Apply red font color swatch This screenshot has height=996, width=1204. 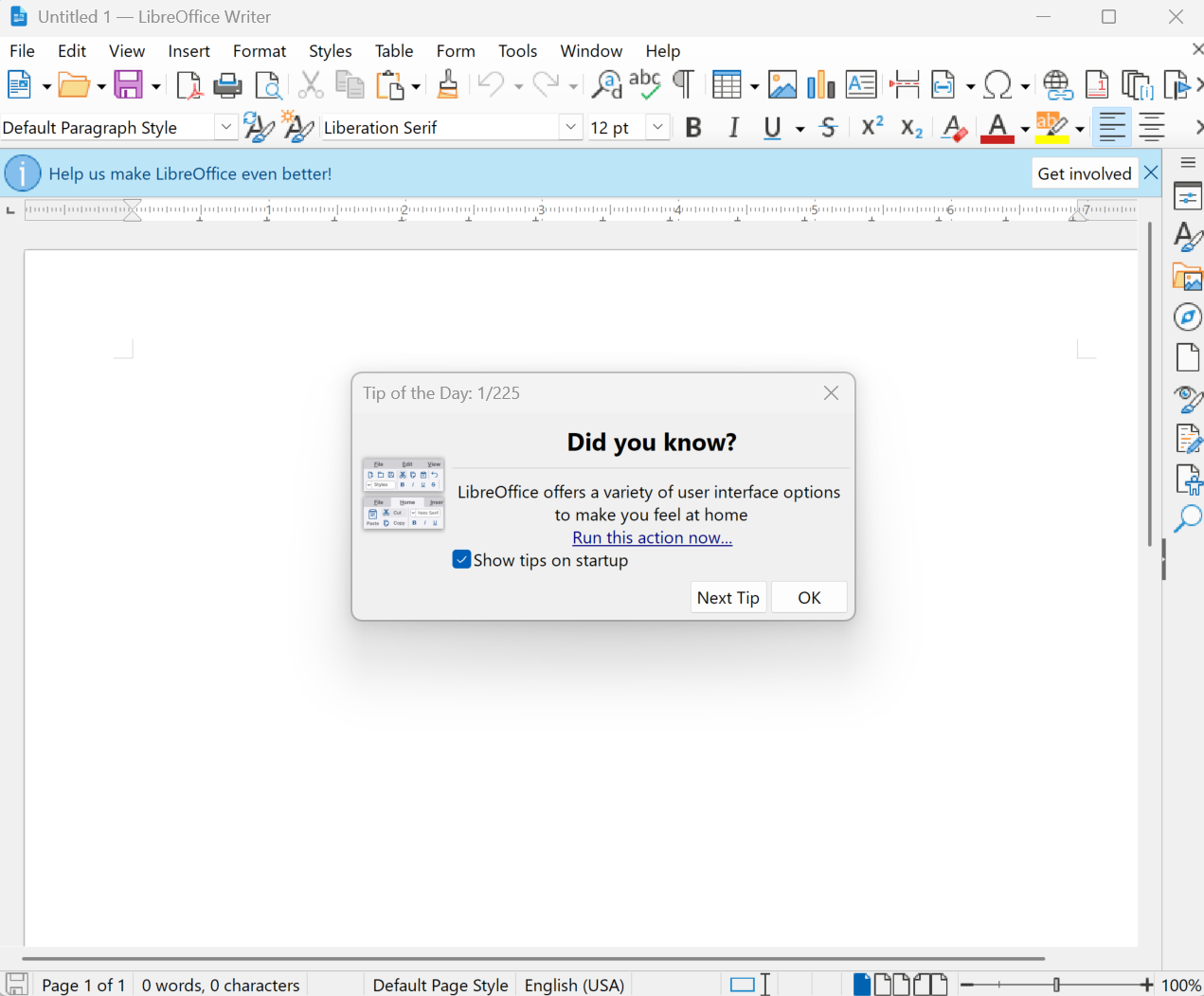pos(997,129)
